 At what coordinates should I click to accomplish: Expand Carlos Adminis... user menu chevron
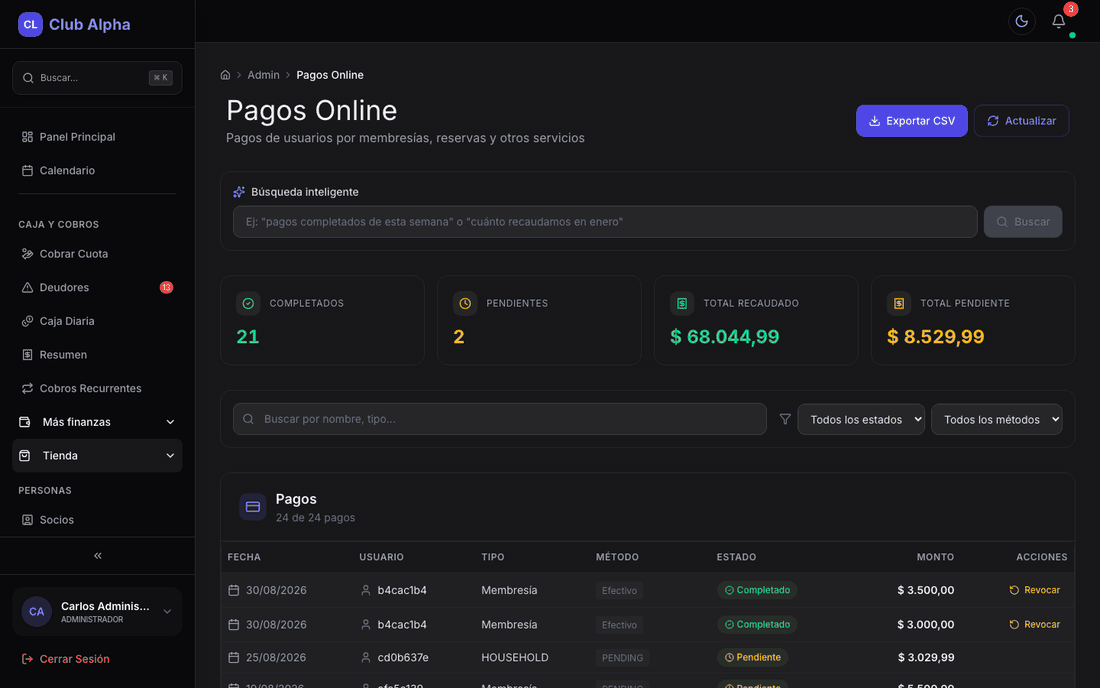[x=167, y=612]
